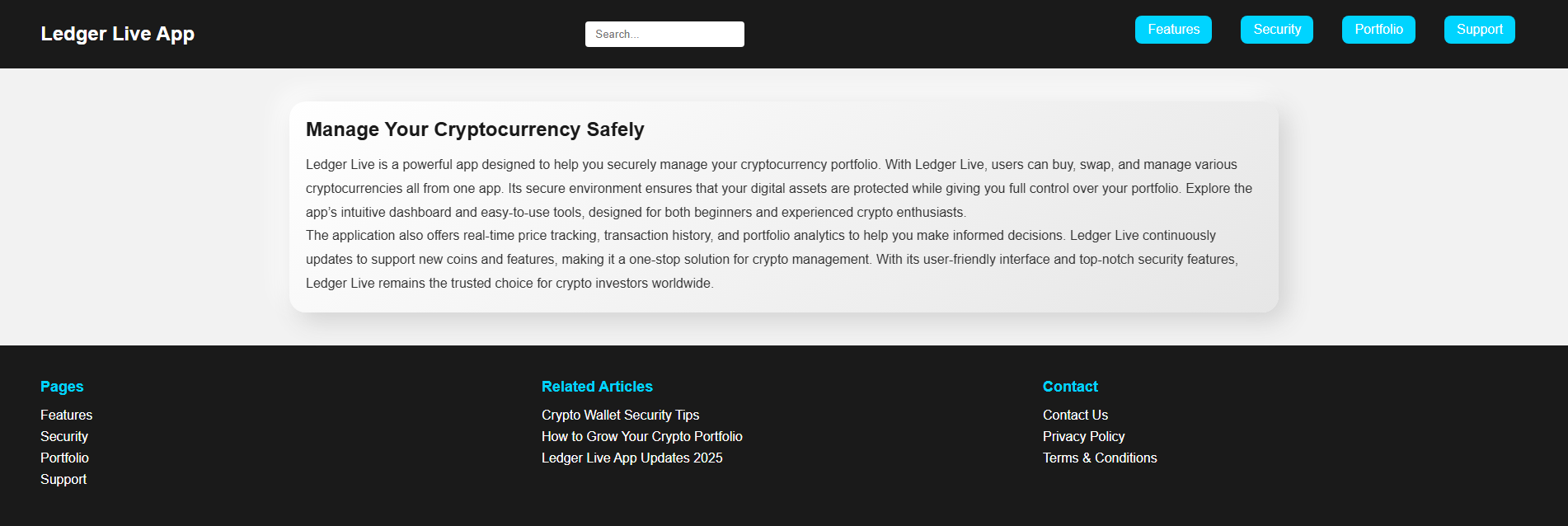Open the Features button in header

1173,30
